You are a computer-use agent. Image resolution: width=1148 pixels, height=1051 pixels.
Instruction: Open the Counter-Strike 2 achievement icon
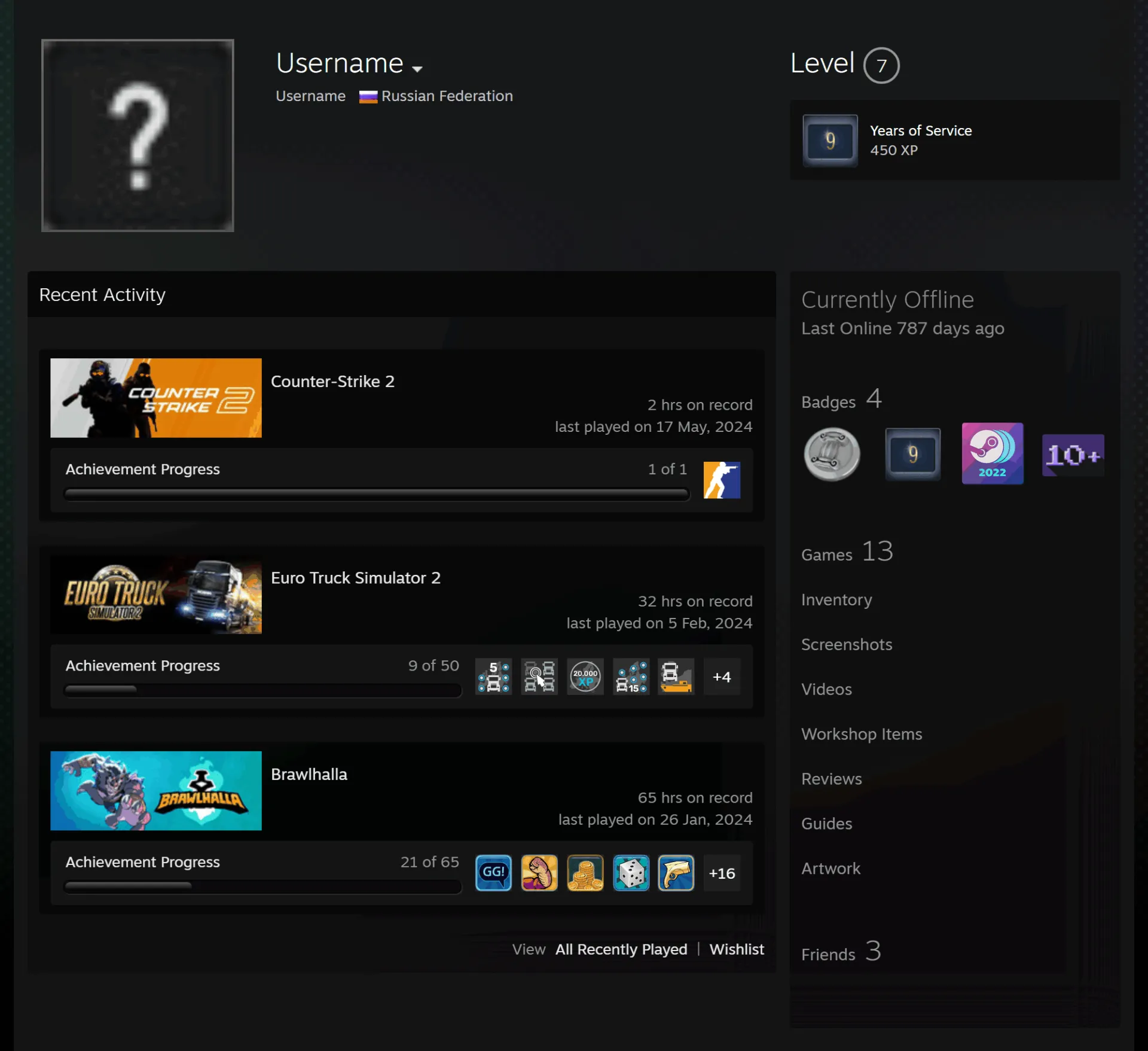pos(722,480)
